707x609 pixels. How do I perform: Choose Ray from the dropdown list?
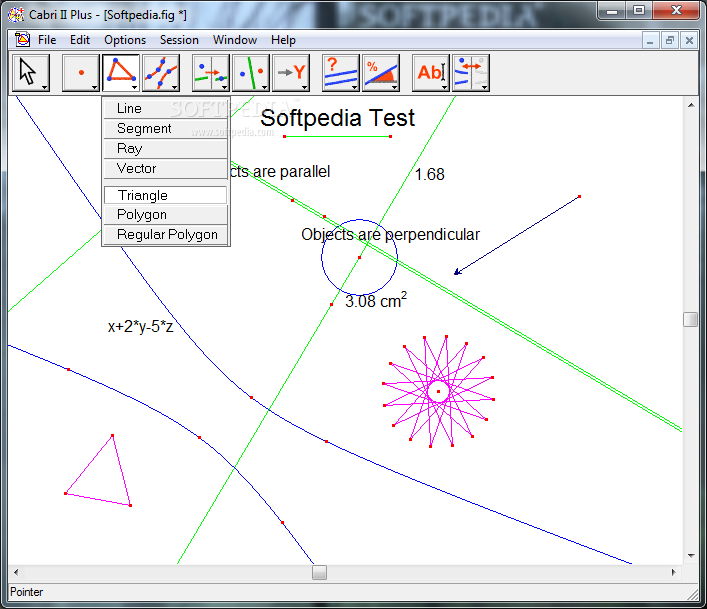[x=166, y=148]
